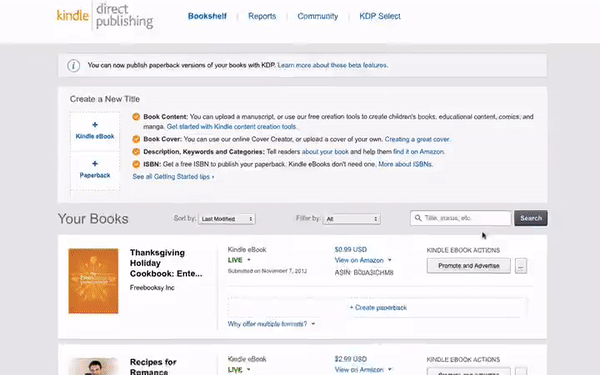Screen dimensions: 600x375
Task: Click the magnifier icon in the search box
Action: pos(418,218)
